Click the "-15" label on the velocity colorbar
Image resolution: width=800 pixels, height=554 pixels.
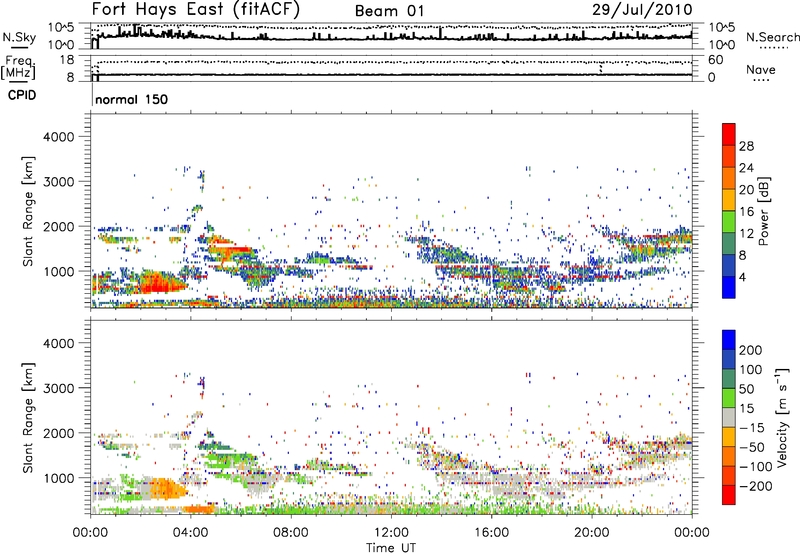752,428
